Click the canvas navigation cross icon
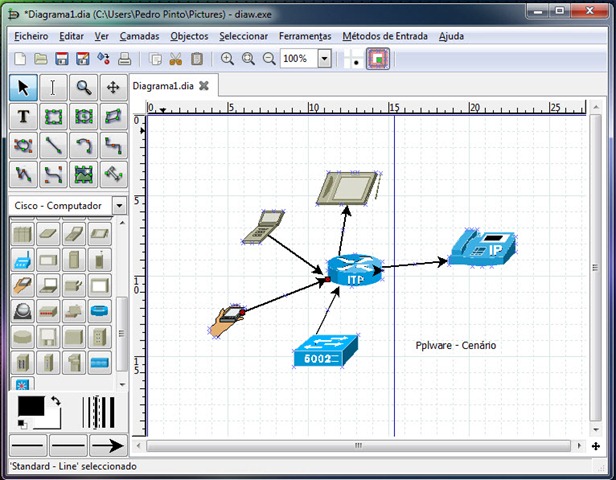 596,446
